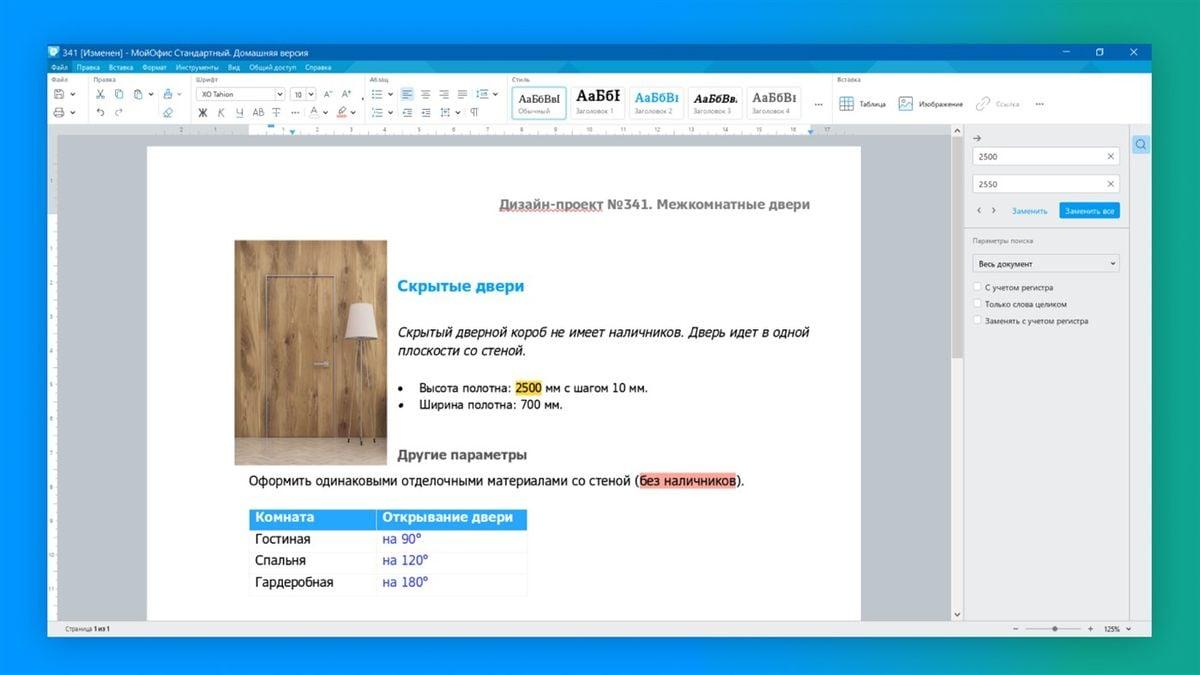Apply bold with the Ж button
The height and width of the screenshot is (675, 1200).
tap(203, 113)
